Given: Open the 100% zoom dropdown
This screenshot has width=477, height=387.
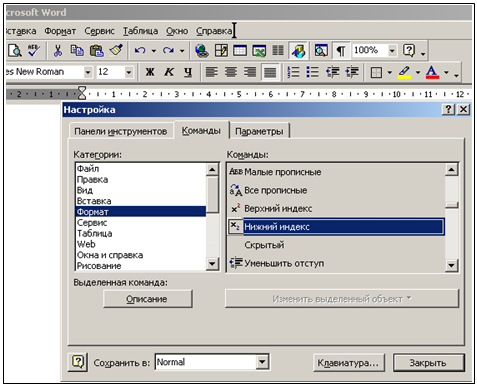Looking at the screenshot, I should click(392, 51).
